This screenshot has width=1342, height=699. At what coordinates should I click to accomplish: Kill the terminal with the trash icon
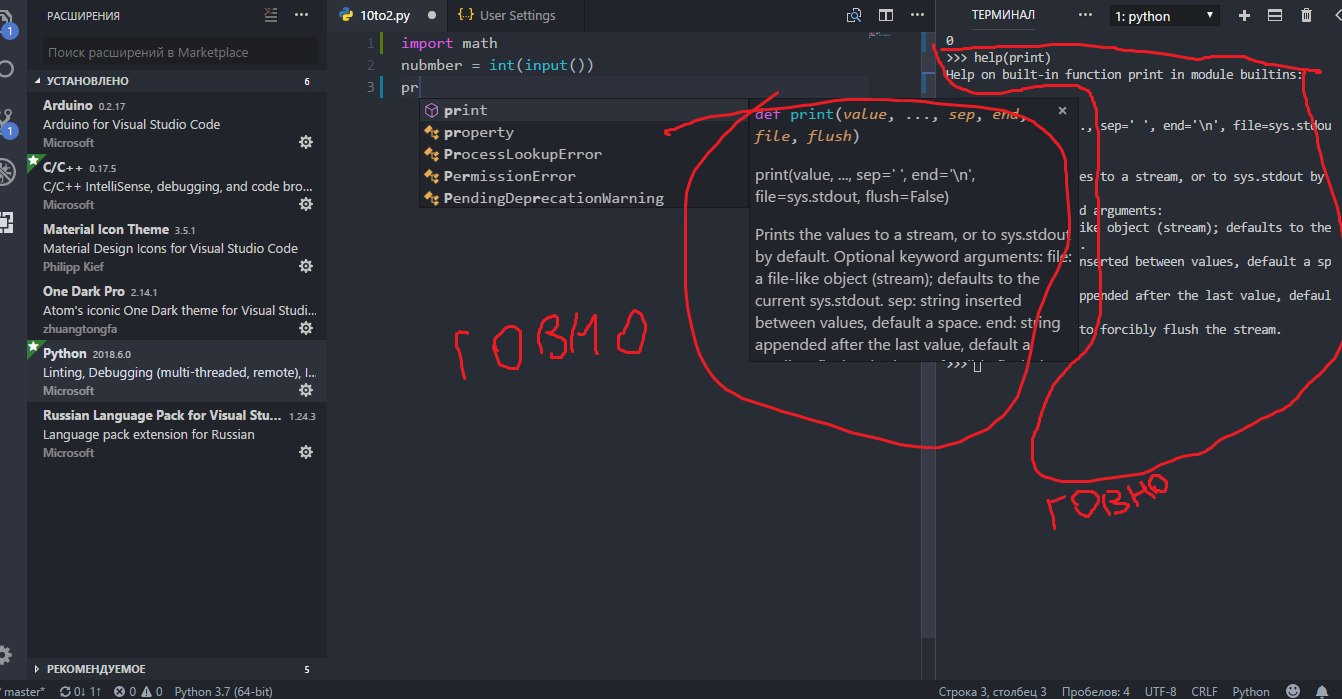[x=1306, y=15]
